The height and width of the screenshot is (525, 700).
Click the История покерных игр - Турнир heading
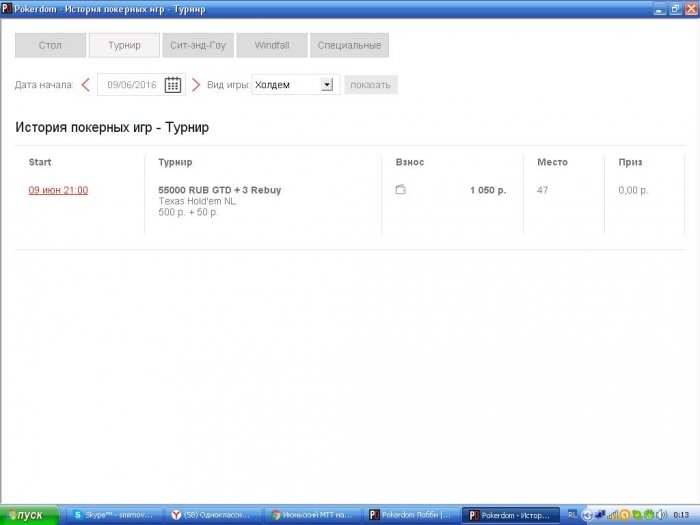coord(112,127)
